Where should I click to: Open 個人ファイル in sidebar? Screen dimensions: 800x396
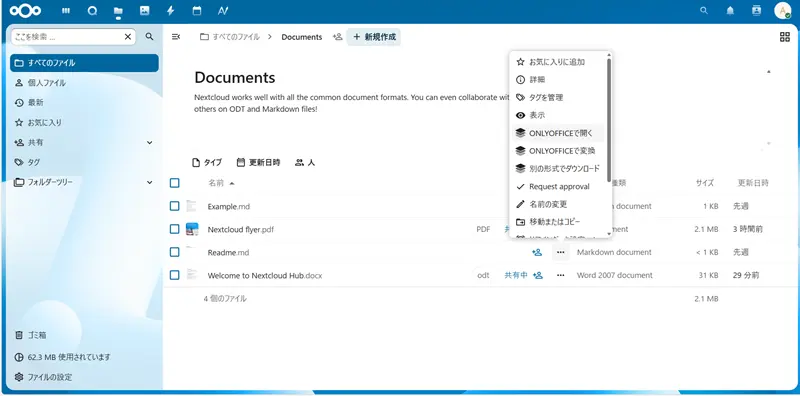84,83
